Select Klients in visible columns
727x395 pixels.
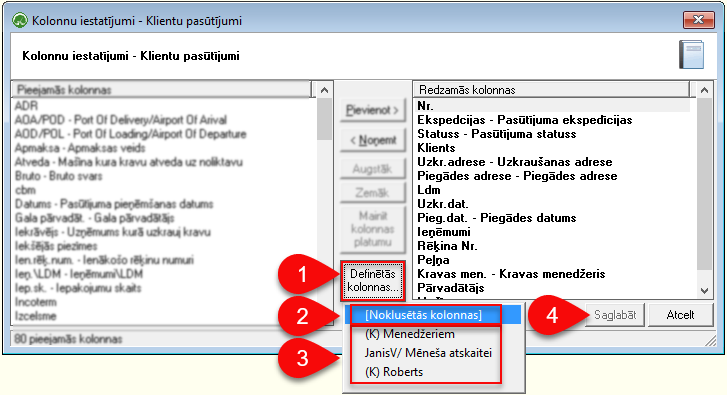click(x=553, y=148)
